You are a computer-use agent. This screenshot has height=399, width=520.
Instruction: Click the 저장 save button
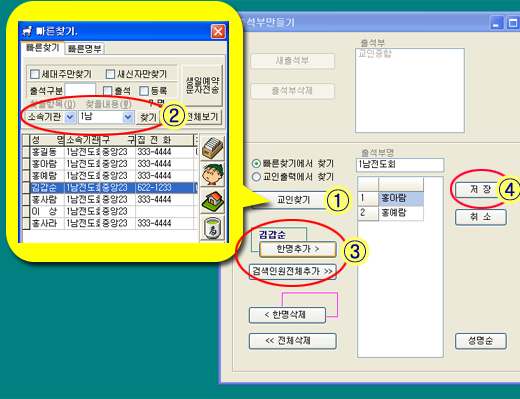click(x=480, y=189)
